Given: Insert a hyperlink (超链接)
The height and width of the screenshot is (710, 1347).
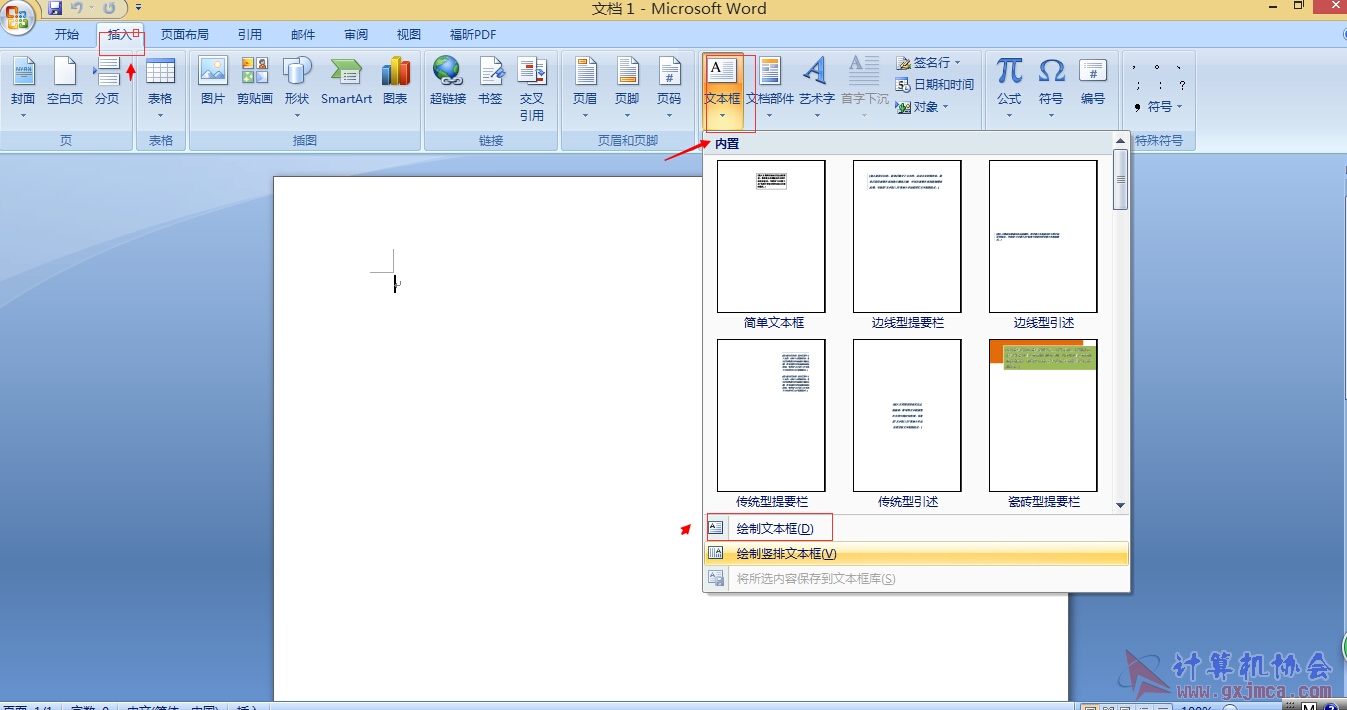Looking at the screenshot, I should point(448,82).
